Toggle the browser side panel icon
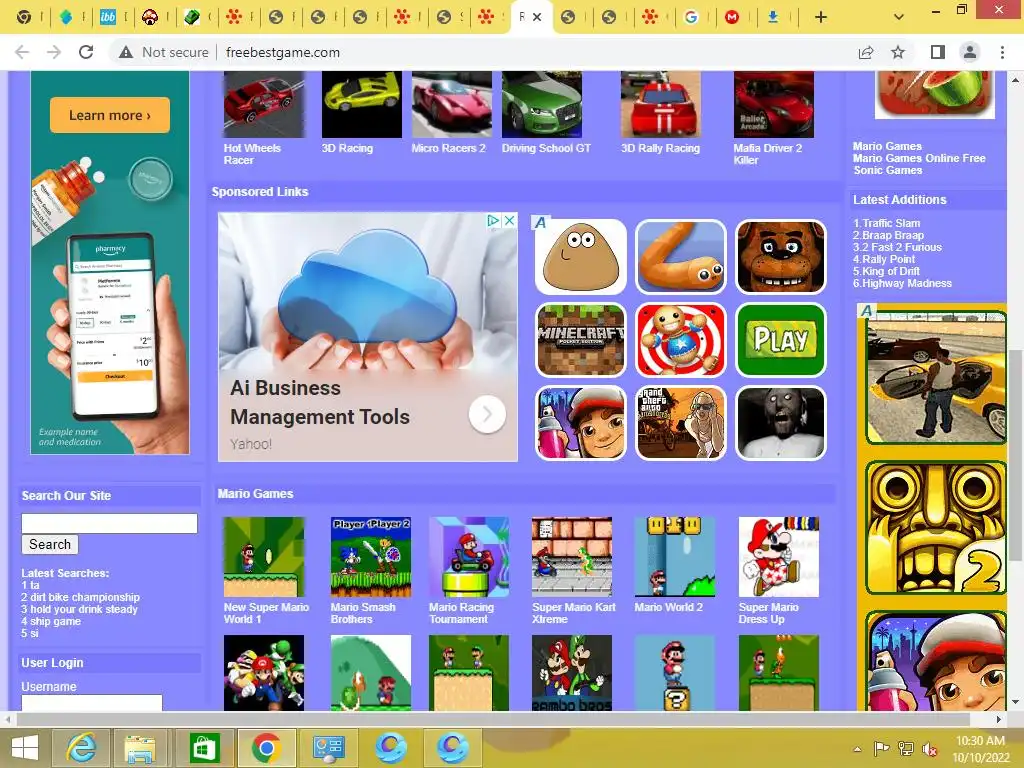Image resolution: width=1024 pixels, height=768 pixels. point(938,52)
